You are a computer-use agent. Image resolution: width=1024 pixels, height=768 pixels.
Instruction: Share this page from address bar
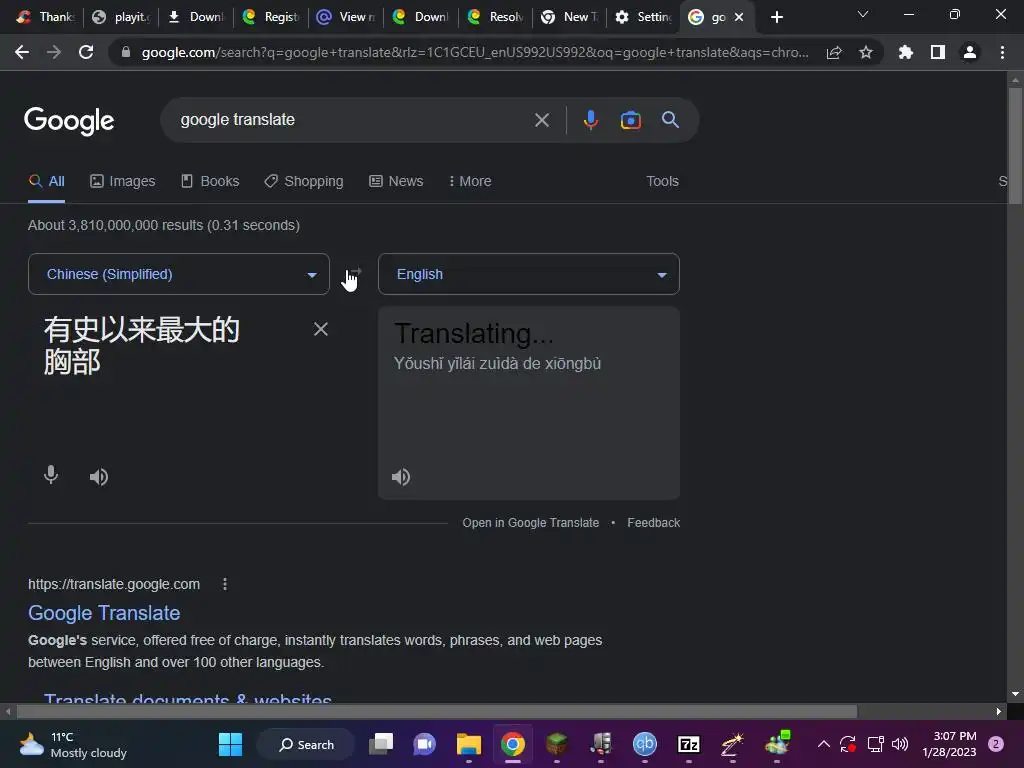point(834,53)
